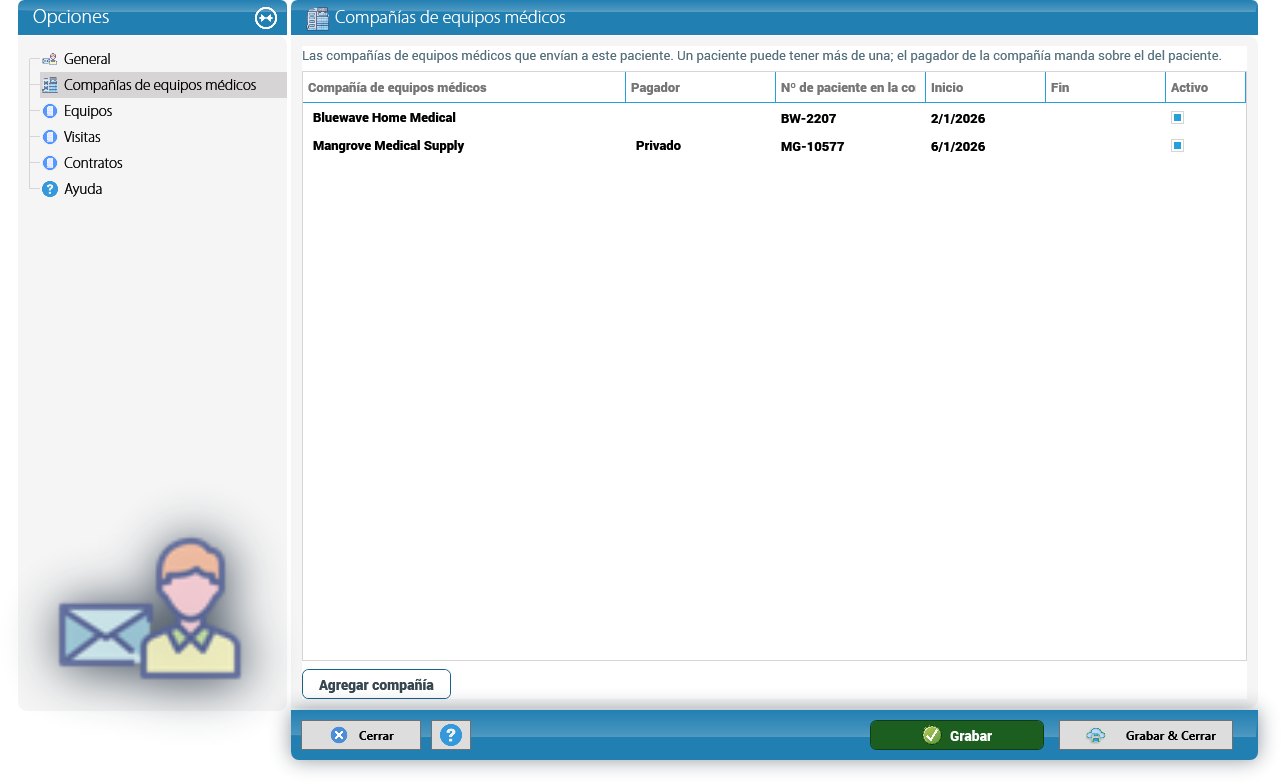Image resolution: width=1281 pixels, height=783 pixels.
Task: Click the Privado payer cell
Action: tap(658, 146)
